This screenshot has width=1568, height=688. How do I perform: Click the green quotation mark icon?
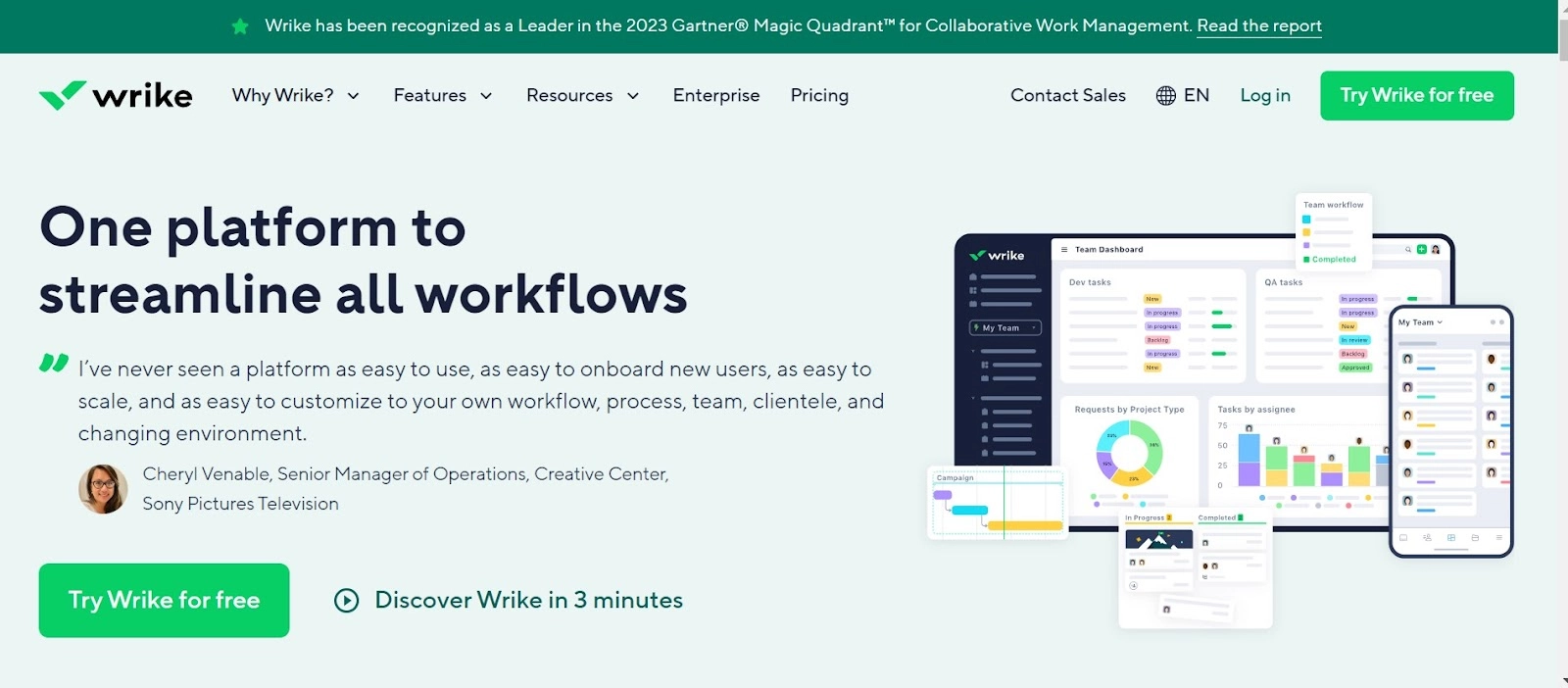pos(54,364)
